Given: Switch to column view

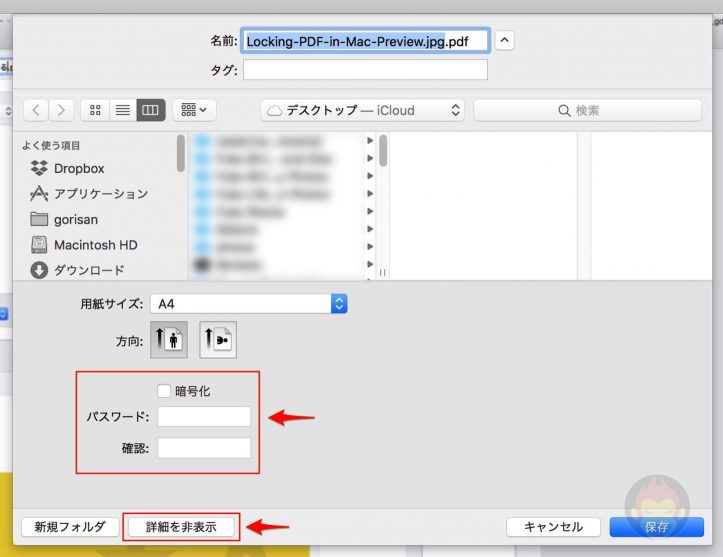Looking at the screenshot, I should click(x=150, y=110).
